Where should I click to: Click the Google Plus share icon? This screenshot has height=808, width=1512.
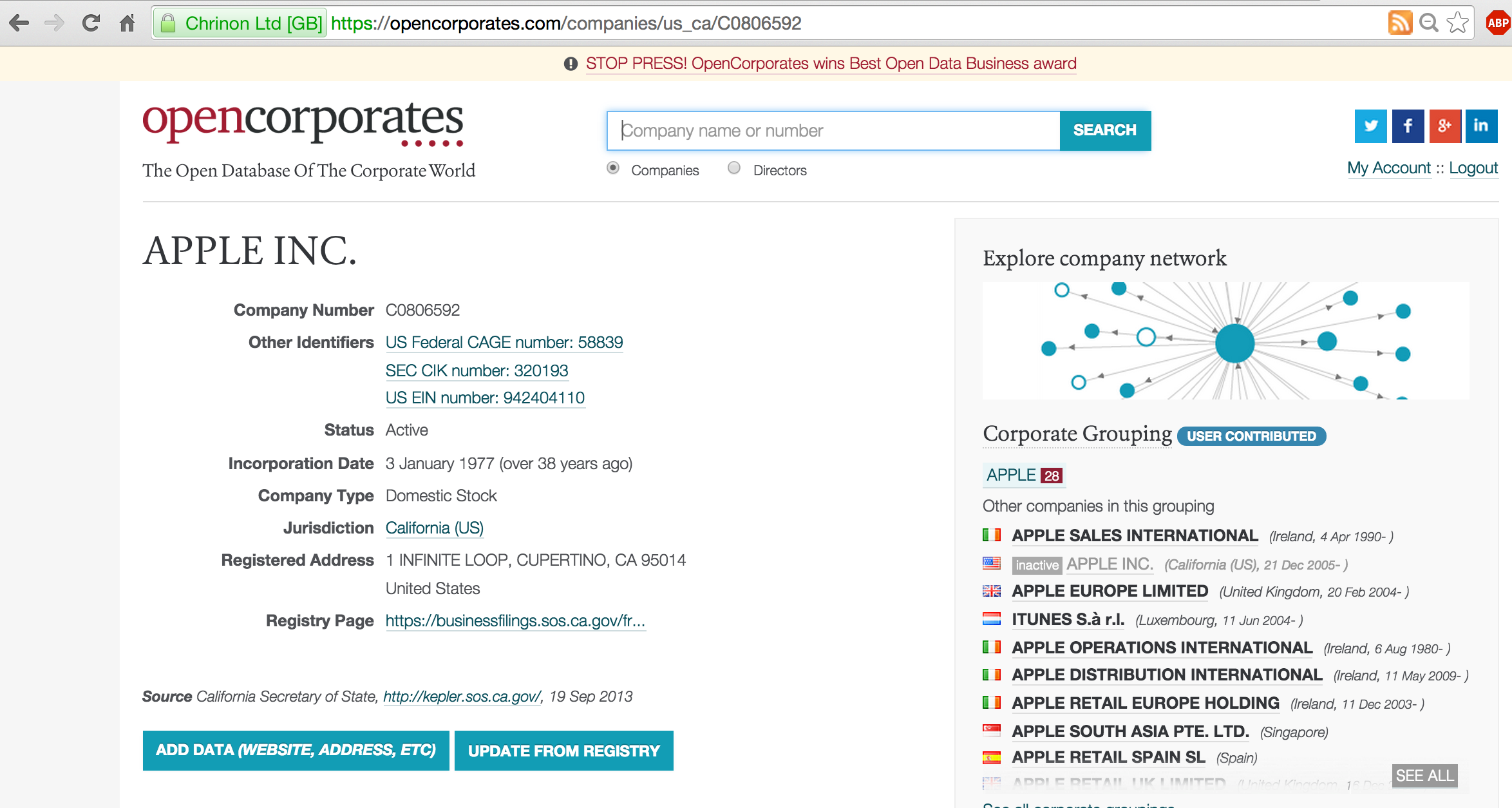[x=1444, y=126]
